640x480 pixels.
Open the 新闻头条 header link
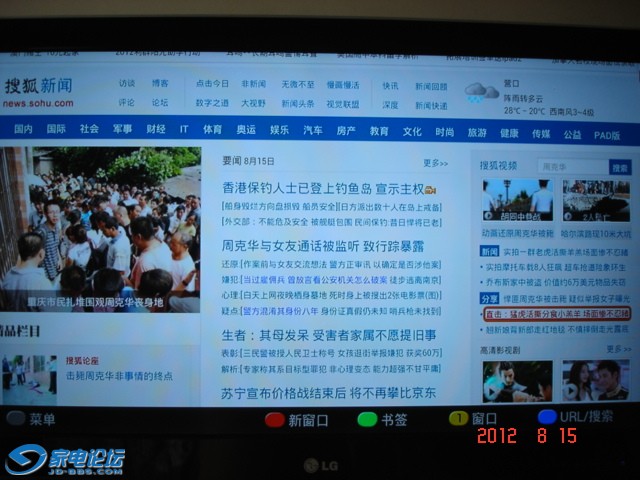point(298,104)
